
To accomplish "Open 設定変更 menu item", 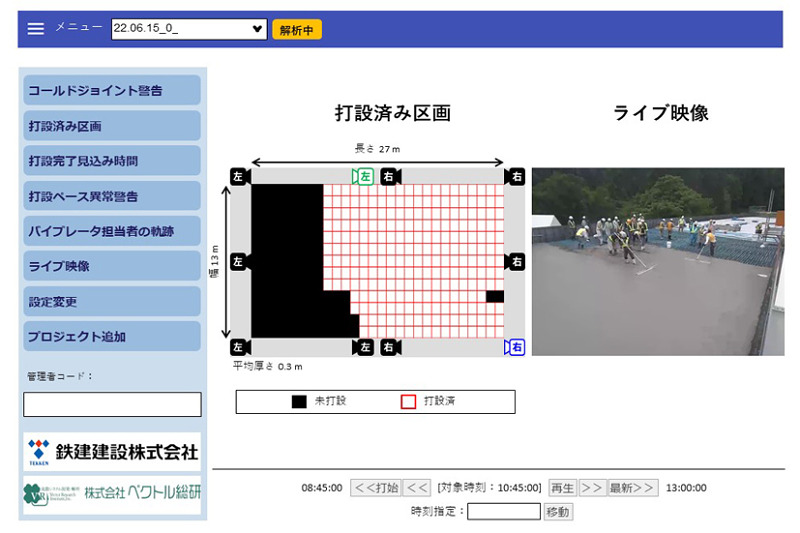I will click(112, 301).
